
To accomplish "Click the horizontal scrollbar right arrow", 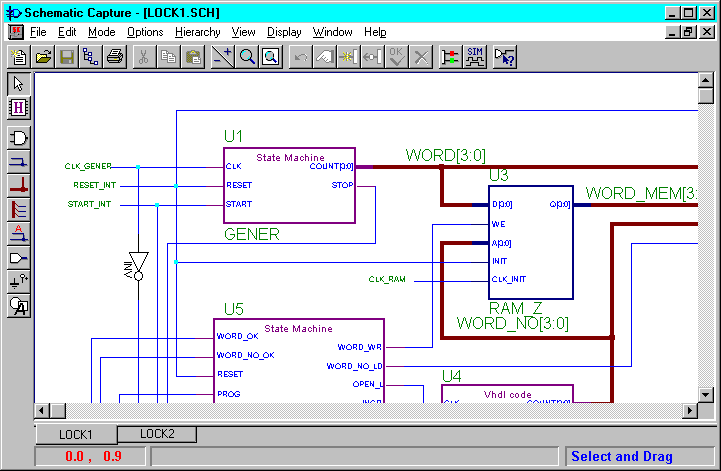I will (x=689, y=411).
